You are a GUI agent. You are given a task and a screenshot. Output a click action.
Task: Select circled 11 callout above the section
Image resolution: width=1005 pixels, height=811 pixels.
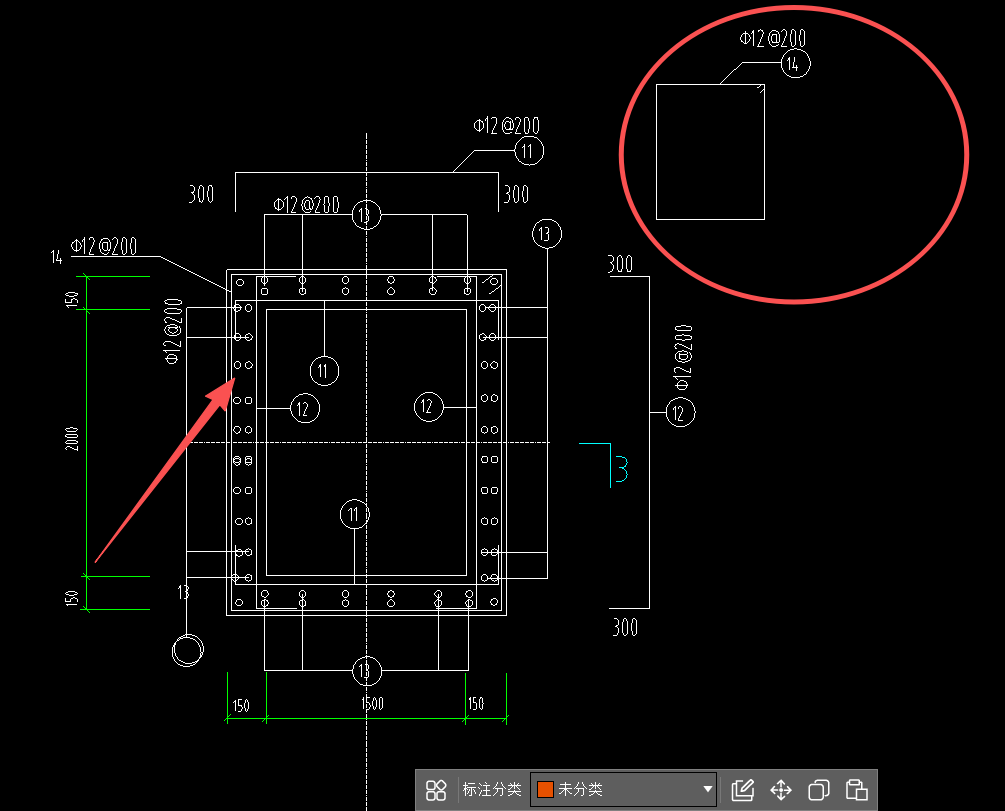click(x=529, y=151)
